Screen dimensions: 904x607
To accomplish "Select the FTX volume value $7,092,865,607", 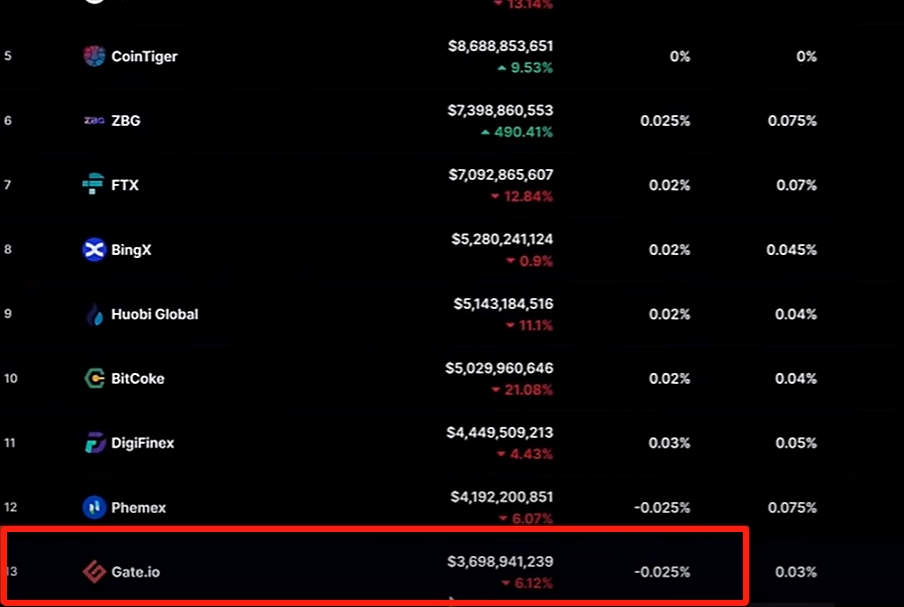I will pos(500,175).
